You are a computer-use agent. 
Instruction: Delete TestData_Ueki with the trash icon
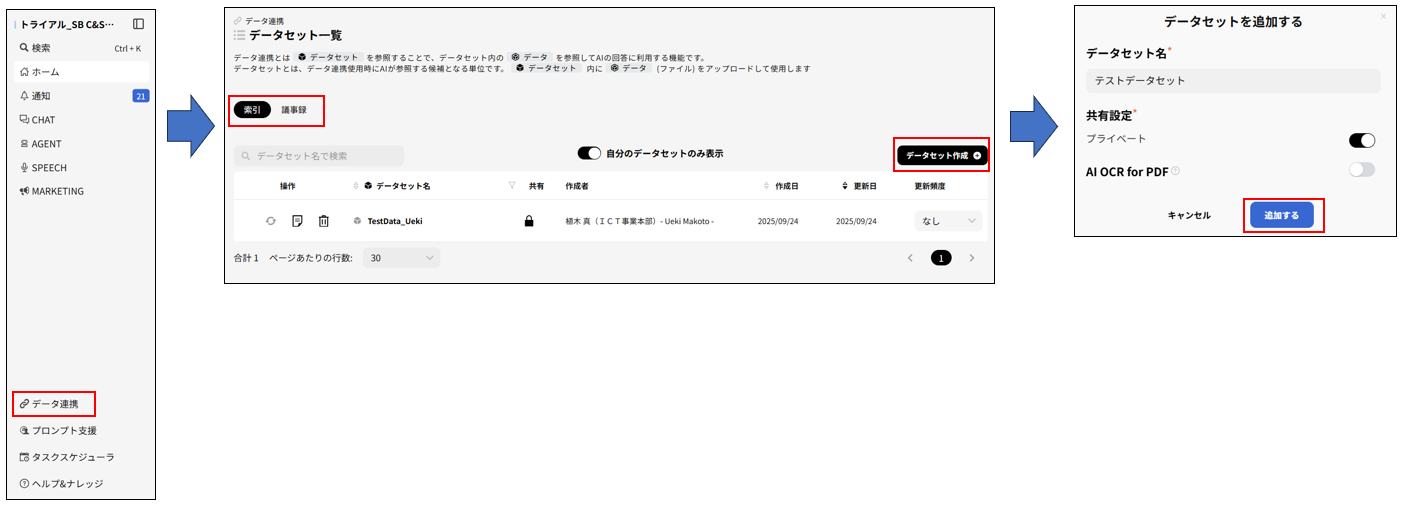click(x=323, y=221)
